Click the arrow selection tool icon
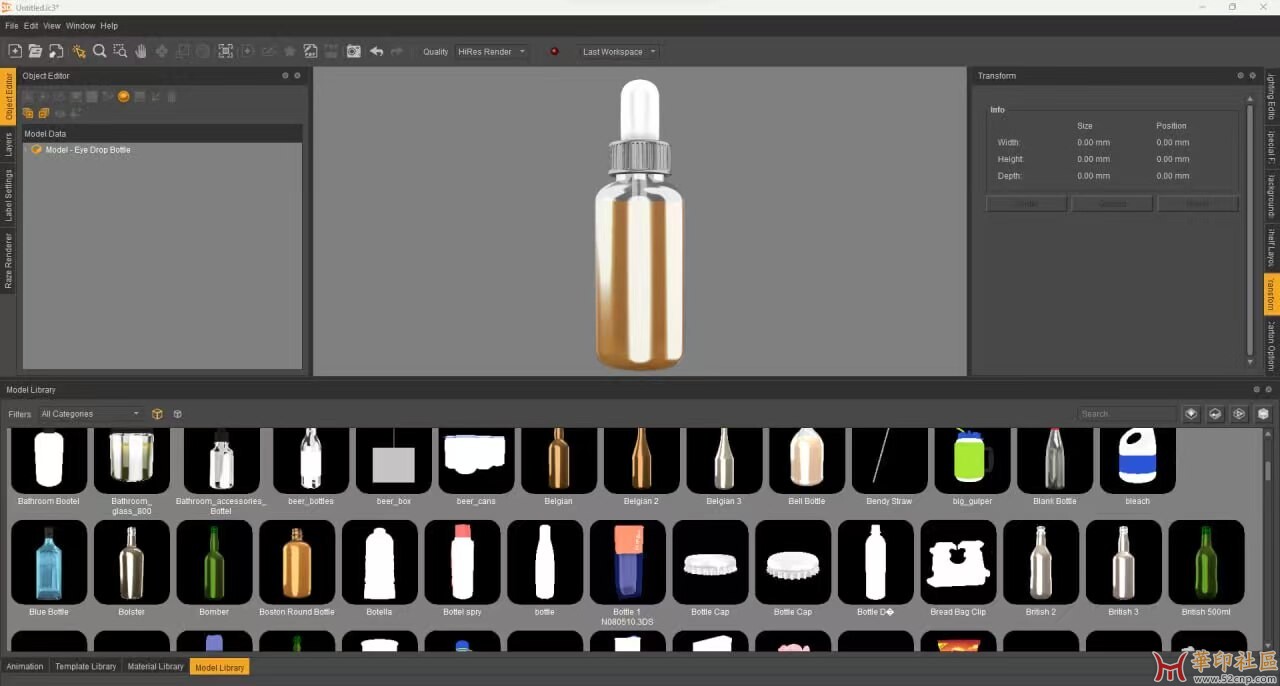1280x686 pixels. pos(78,51)
